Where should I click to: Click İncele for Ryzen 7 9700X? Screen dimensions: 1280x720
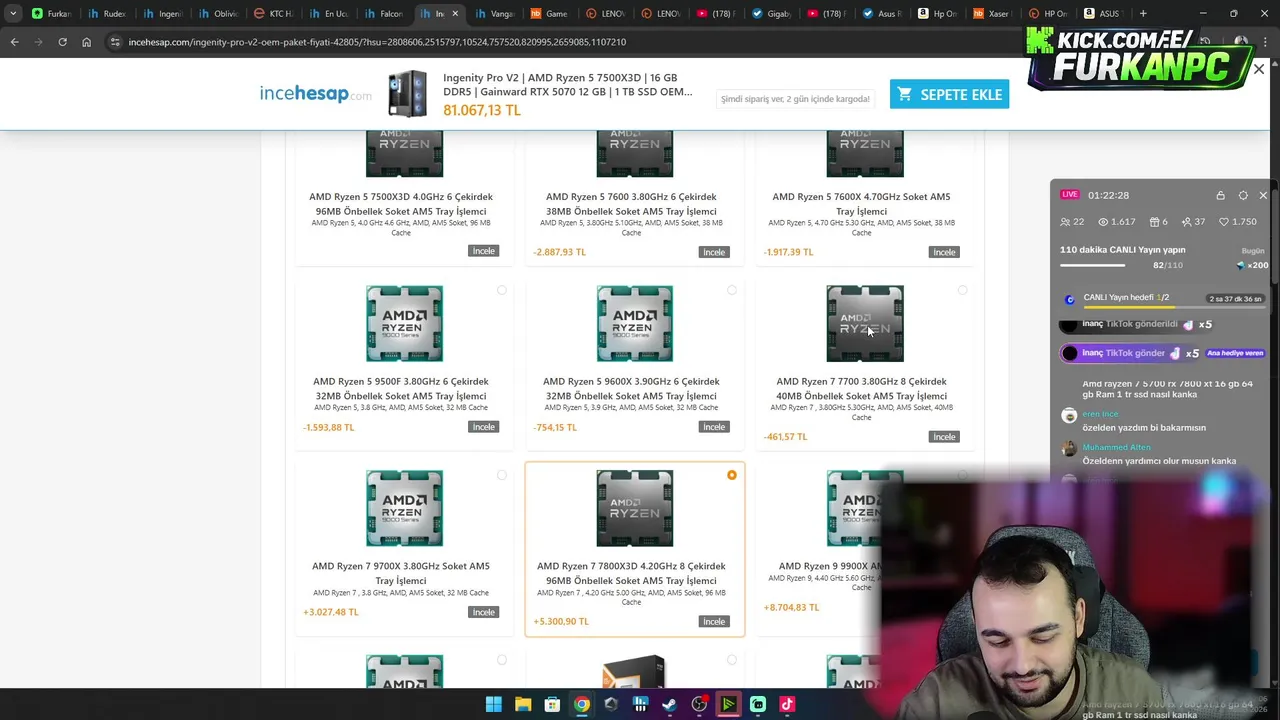point(484,612)
